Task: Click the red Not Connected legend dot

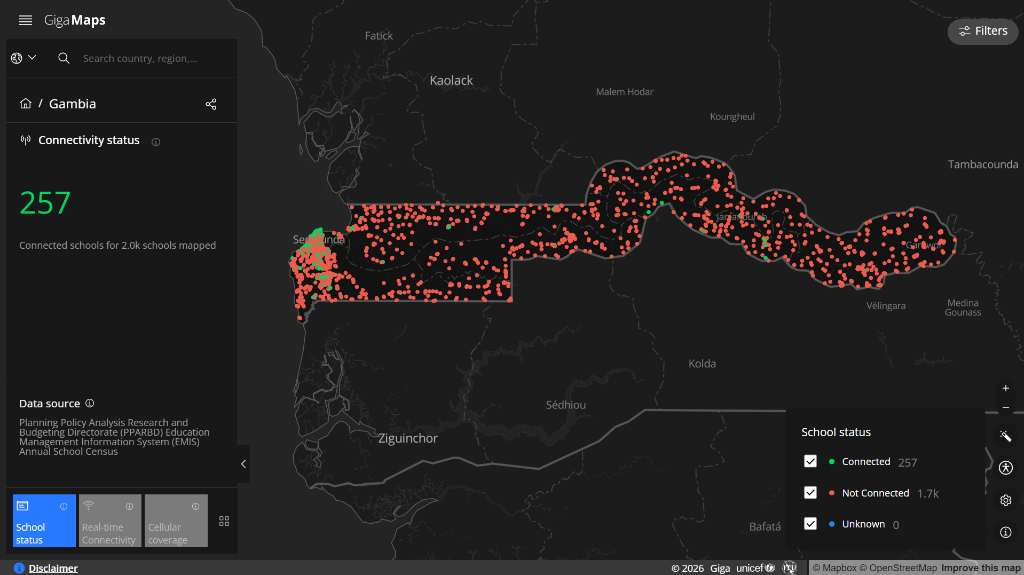Action: (831, 493)
